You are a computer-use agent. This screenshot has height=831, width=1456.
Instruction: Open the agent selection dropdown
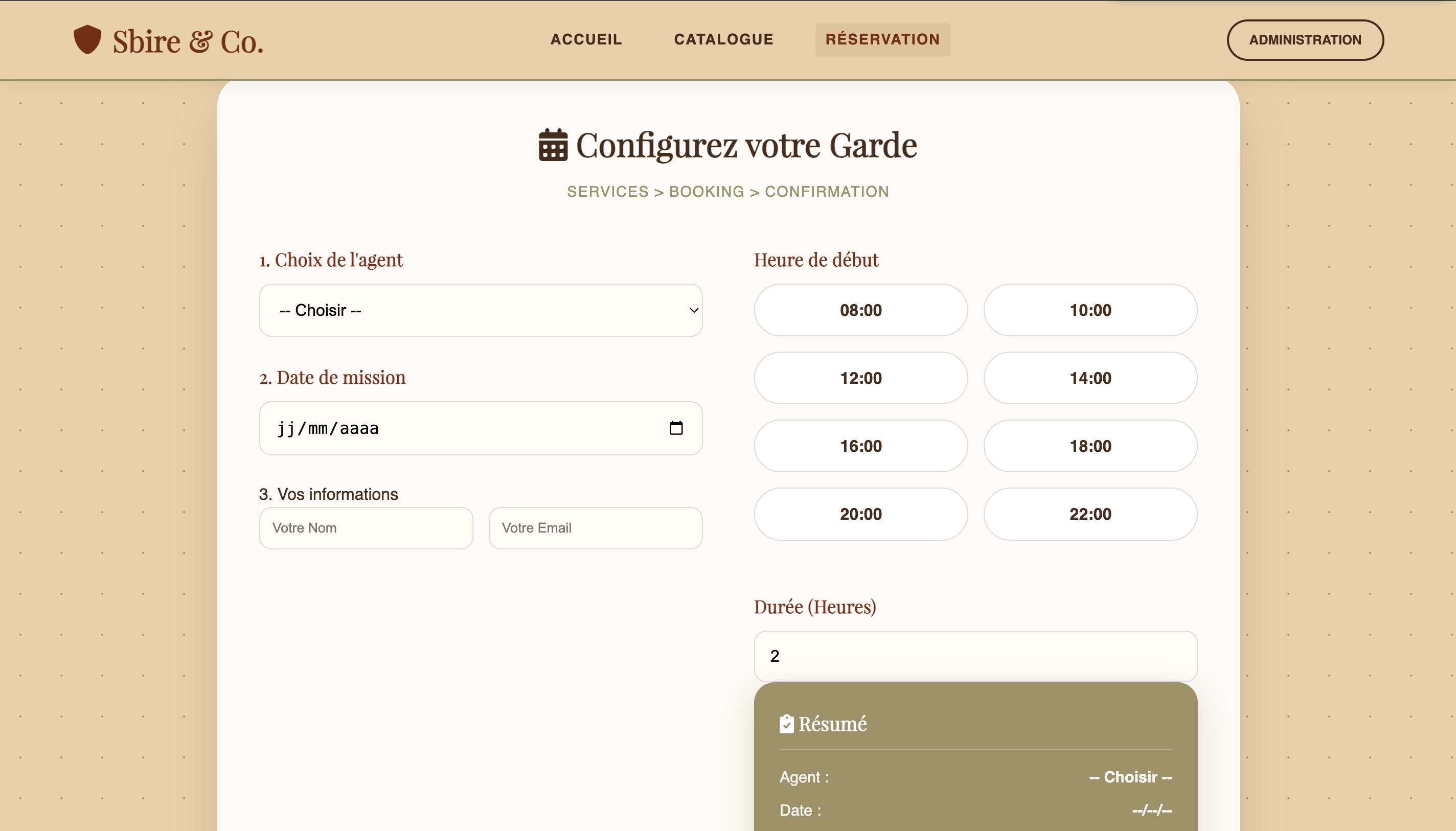point(480,310)
